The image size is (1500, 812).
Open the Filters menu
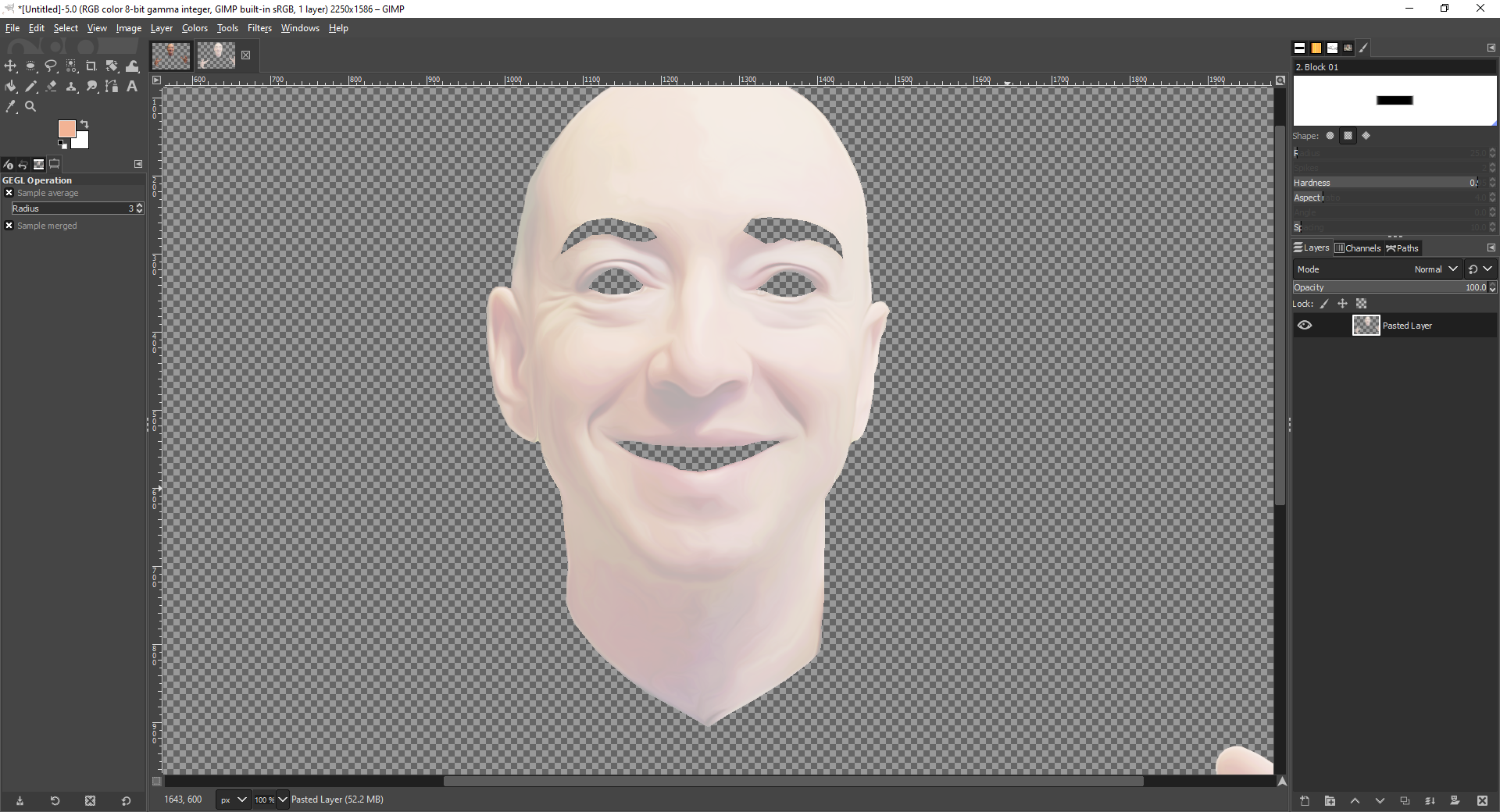[259, 28]
